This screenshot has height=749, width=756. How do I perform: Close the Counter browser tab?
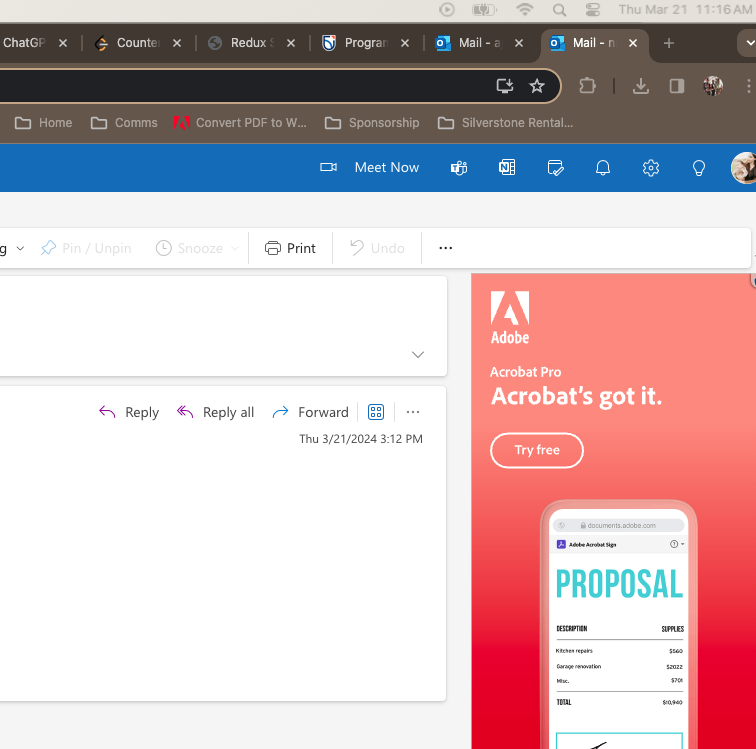(x=177, y=43)
